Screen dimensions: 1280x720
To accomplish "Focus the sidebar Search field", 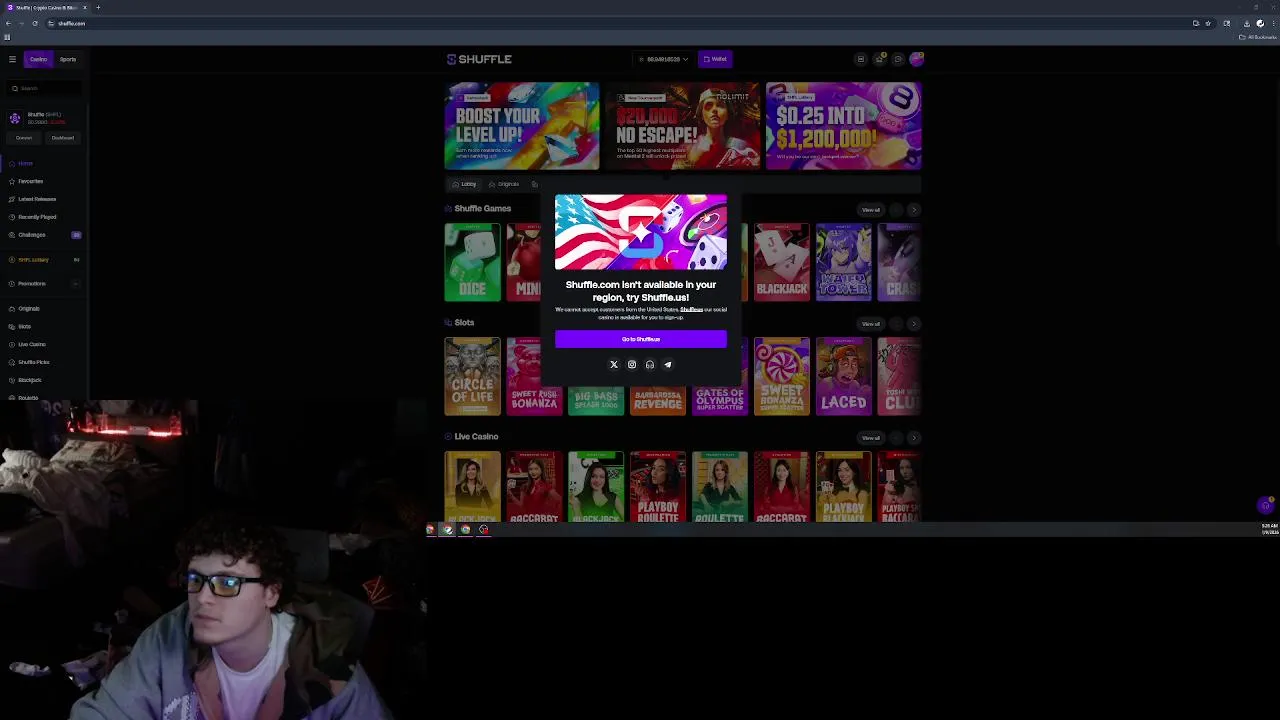I will coord(46,88).
